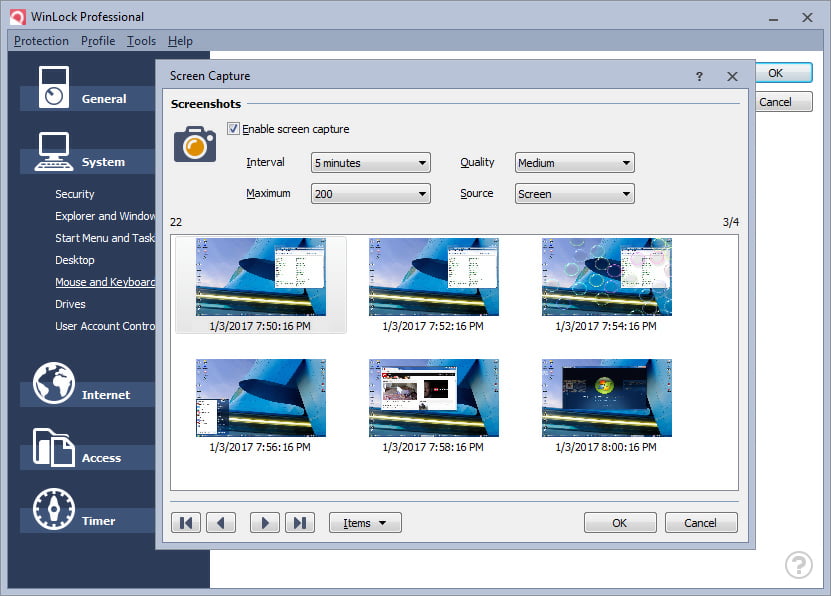Go to next page of screenshots

coord(264,523)
